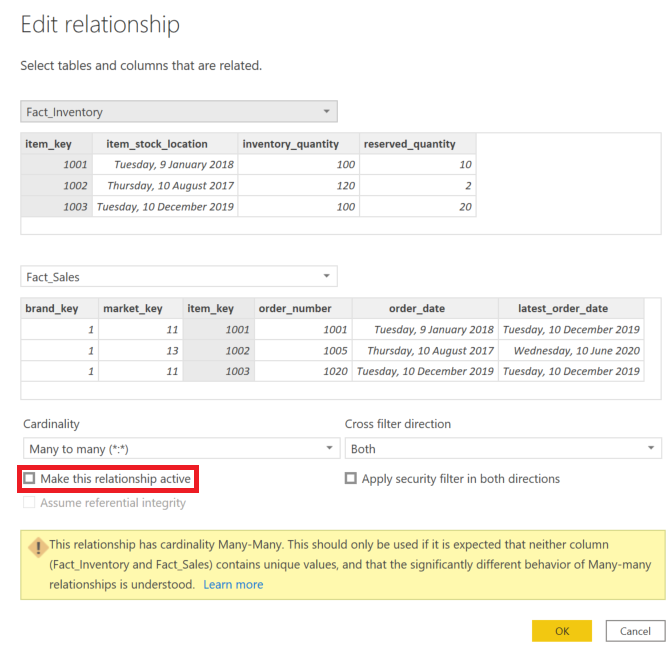Click Fact_Inventory cell Tuesday, 9 January 2018
Image resolution: width=669 pixels, height=653 pixels.
point(165,165)
